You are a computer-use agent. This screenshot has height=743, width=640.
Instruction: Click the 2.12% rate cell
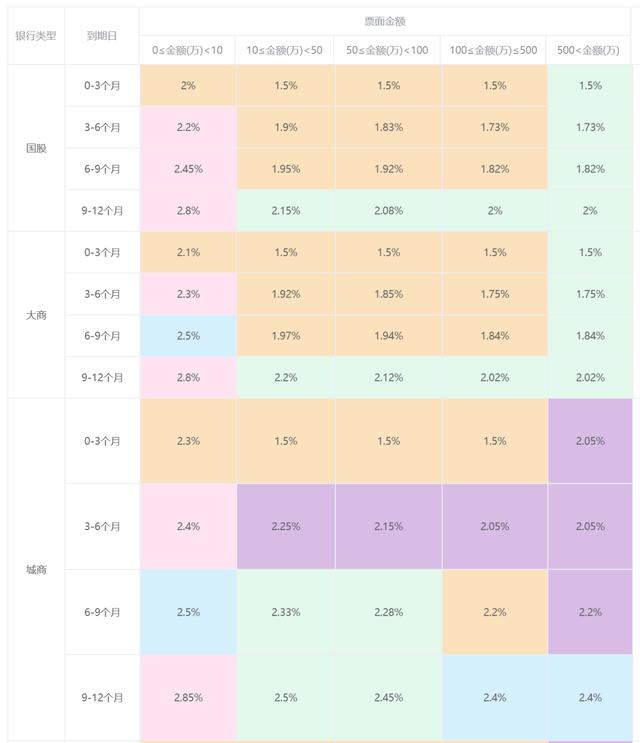click(x=387, y=378)
